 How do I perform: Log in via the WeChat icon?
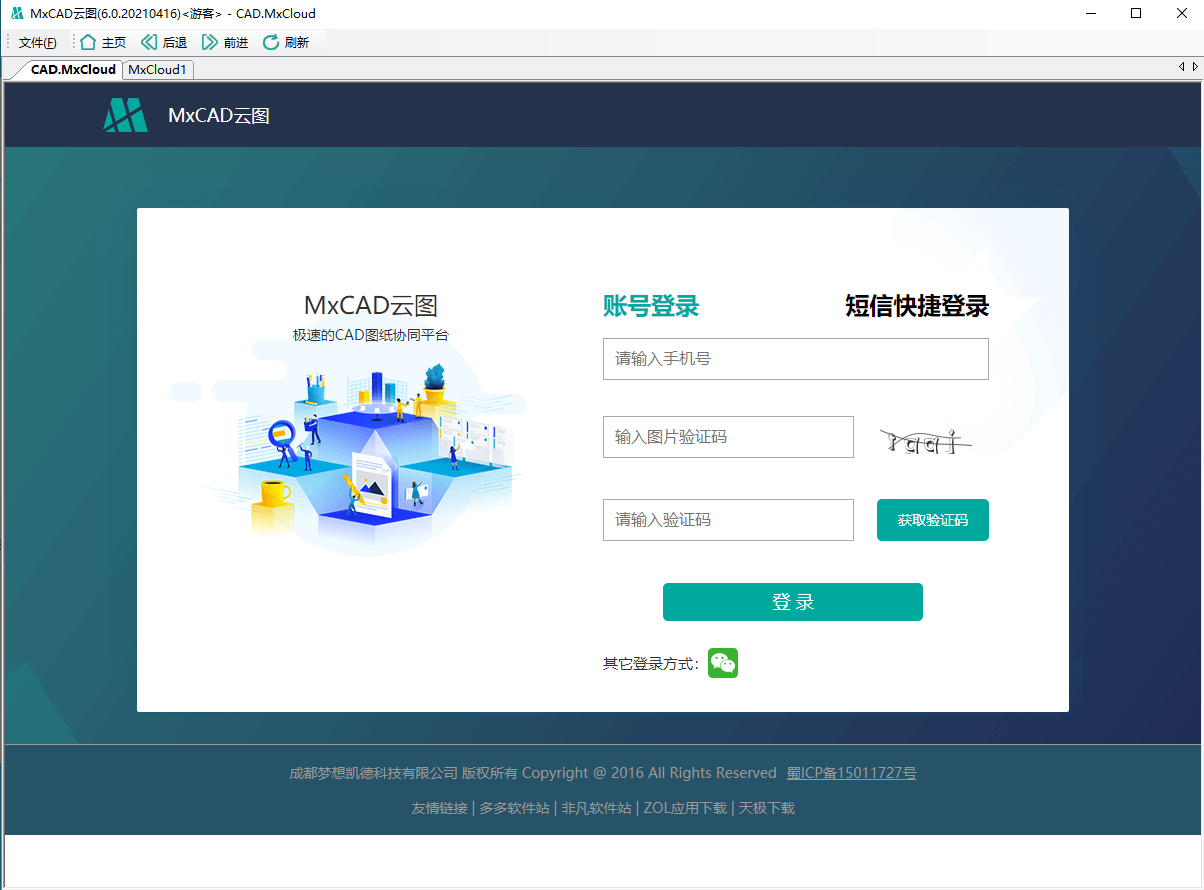722,662
